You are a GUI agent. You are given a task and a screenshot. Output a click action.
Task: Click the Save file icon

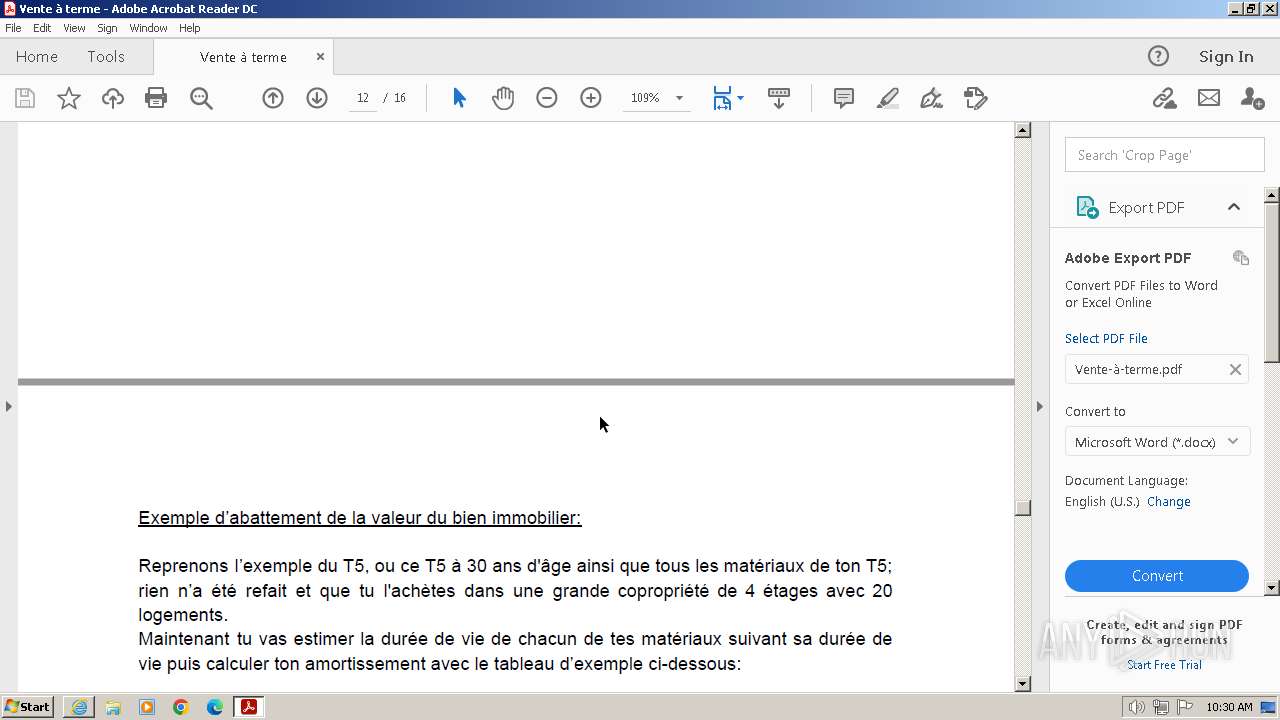click(x=25, y=98)
